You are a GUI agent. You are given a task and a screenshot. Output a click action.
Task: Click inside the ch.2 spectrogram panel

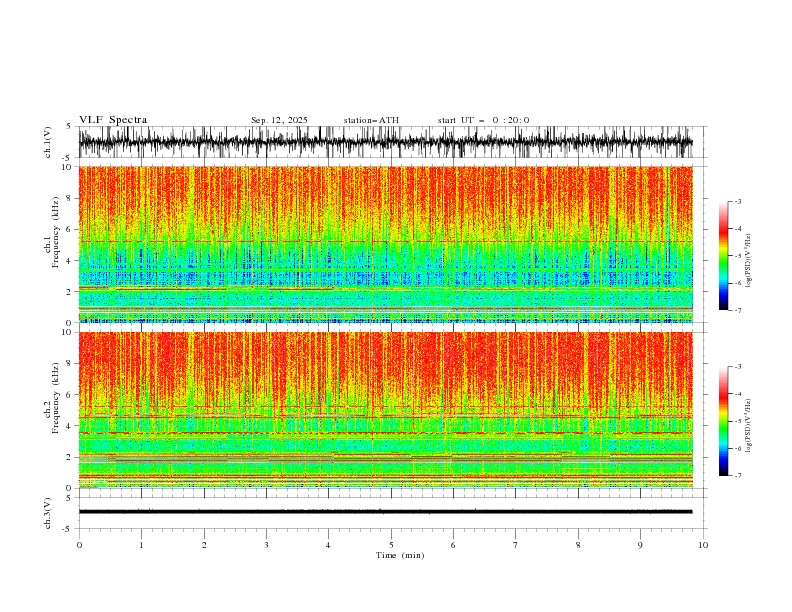pos(385,410)
